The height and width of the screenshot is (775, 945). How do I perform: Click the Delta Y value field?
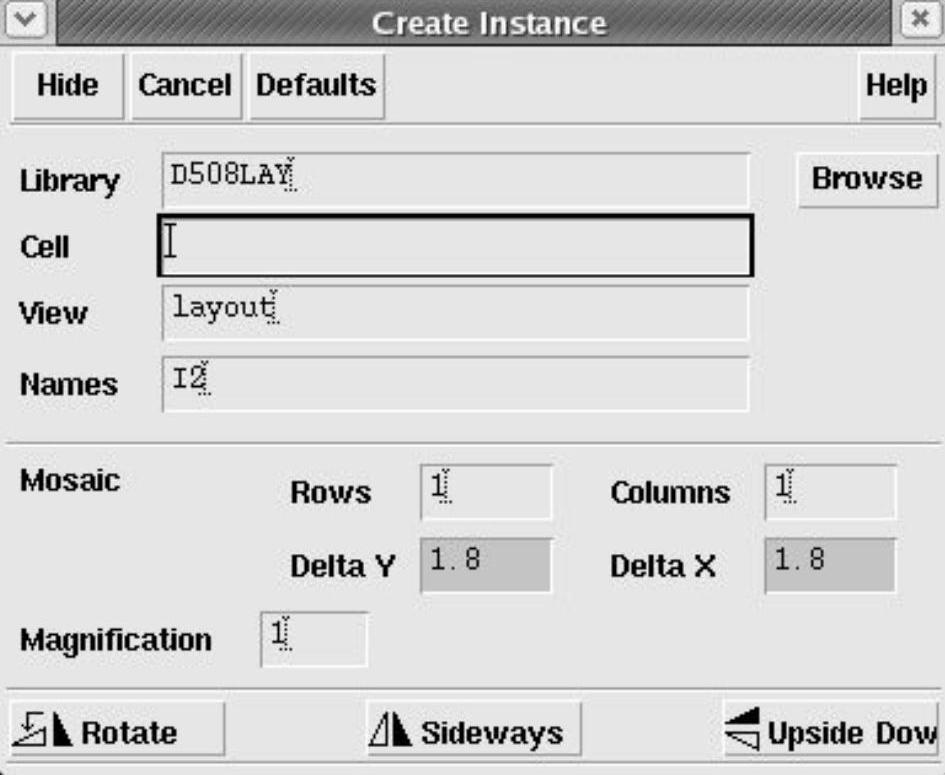(486, 565)
